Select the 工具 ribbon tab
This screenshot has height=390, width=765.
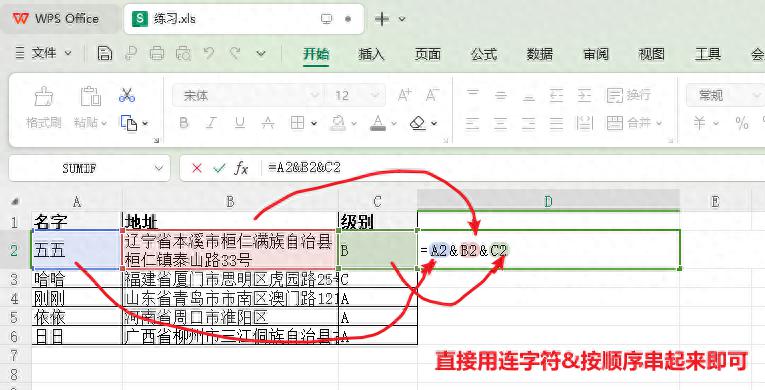point(707,54)
